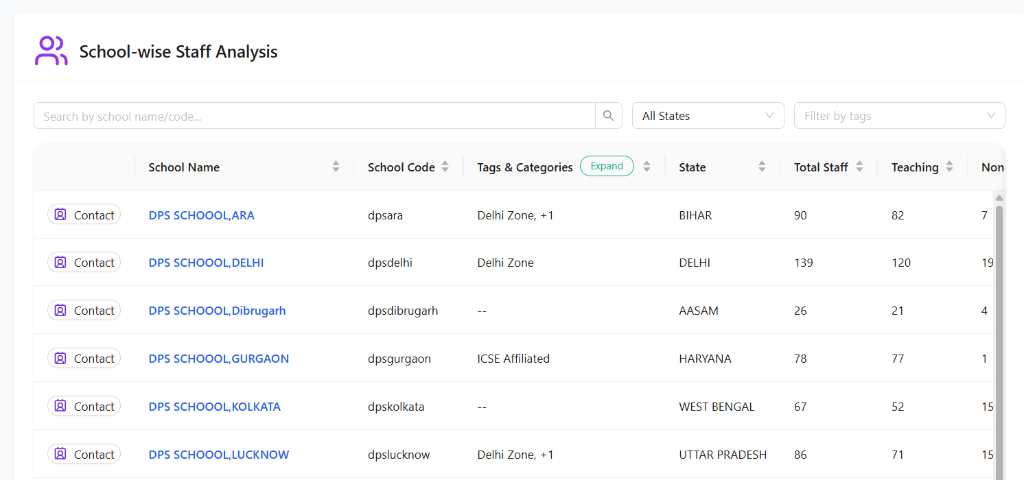Open Contact for DPS SCHOOOL,ARA

point(84,215)
